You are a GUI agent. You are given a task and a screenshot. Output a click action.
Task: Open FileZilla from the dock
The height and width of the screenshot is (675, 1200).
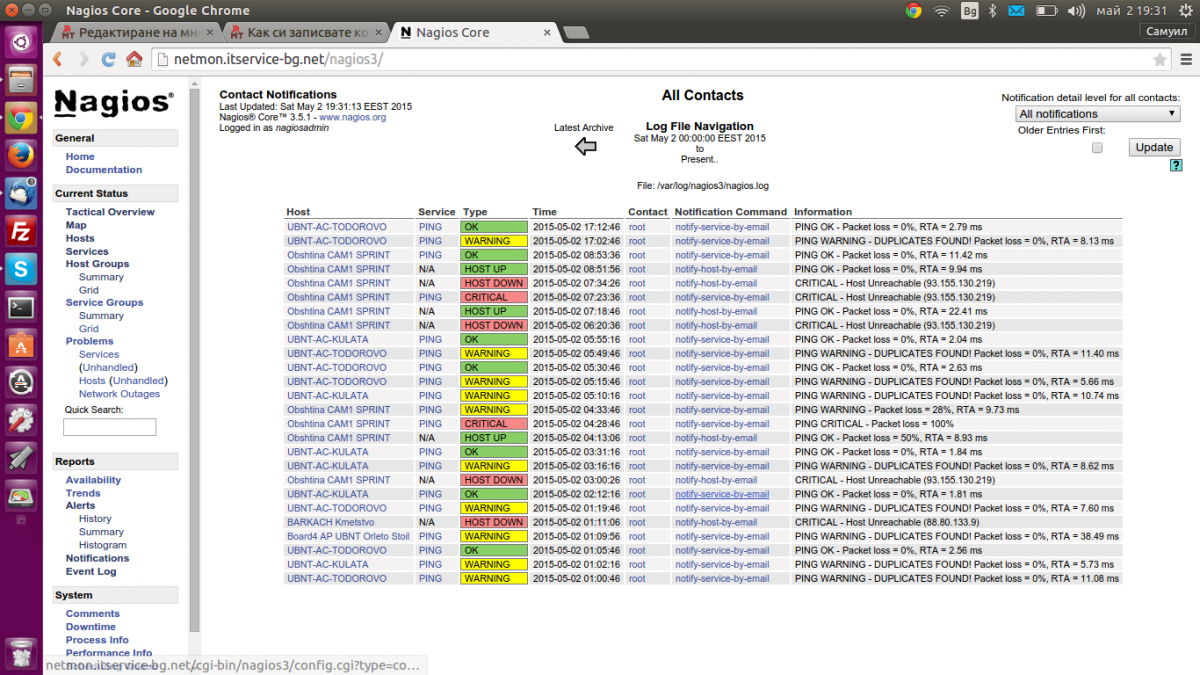click(x=21, y=230)
